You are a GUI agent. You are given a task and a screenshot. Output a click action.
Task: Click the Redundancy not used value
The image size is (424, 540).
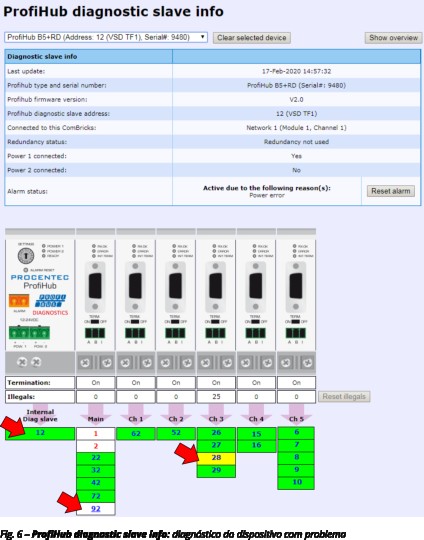pos(296,142)
